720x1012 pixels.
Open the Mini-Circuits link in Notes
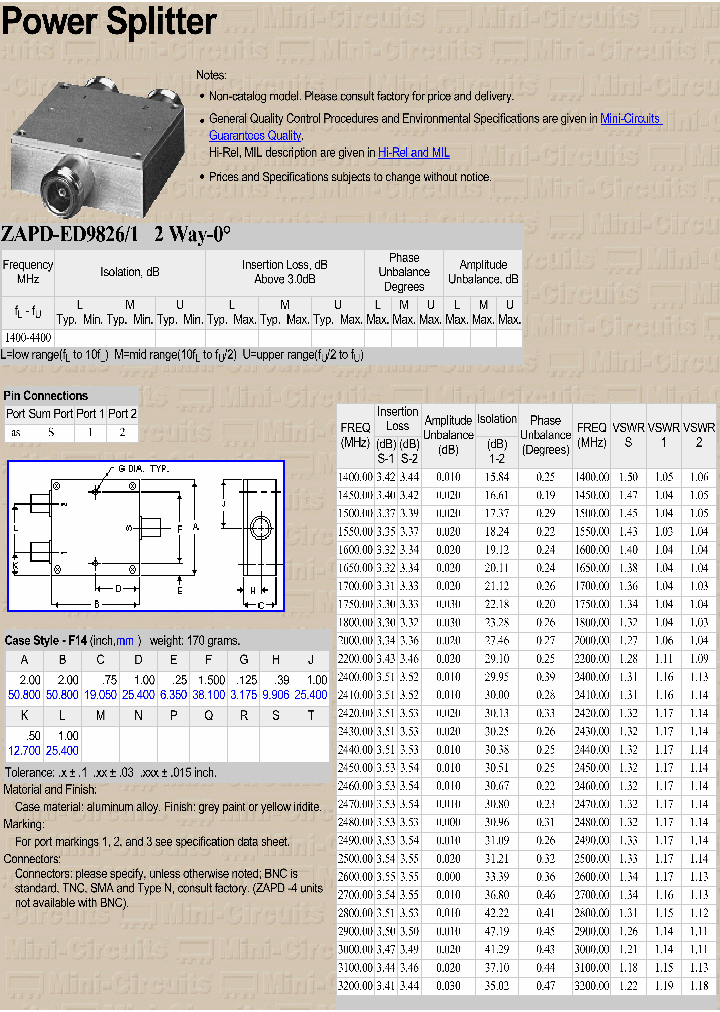pos(630,119)
